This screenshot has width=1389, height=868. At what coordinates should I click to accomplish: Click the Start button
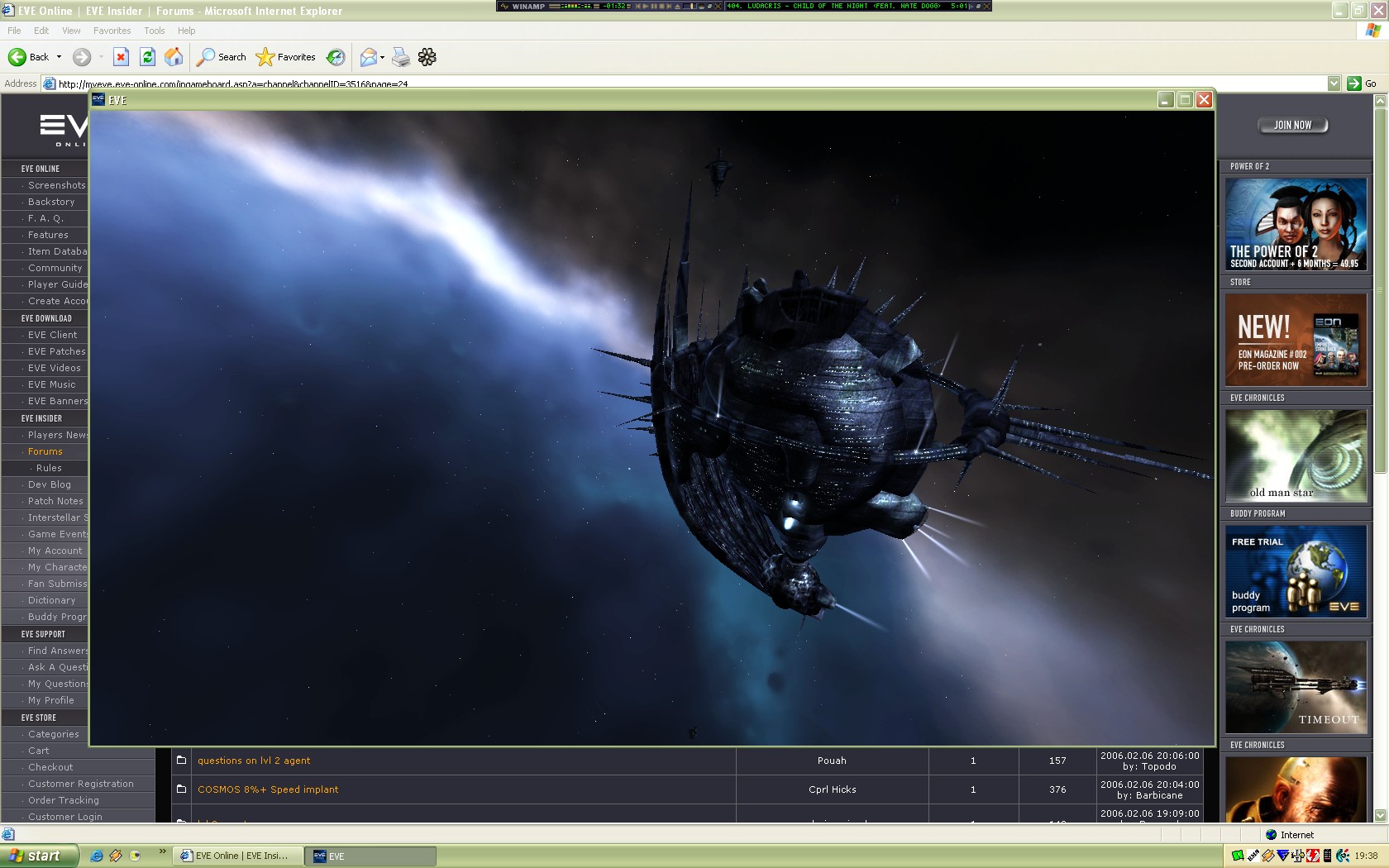40,856
